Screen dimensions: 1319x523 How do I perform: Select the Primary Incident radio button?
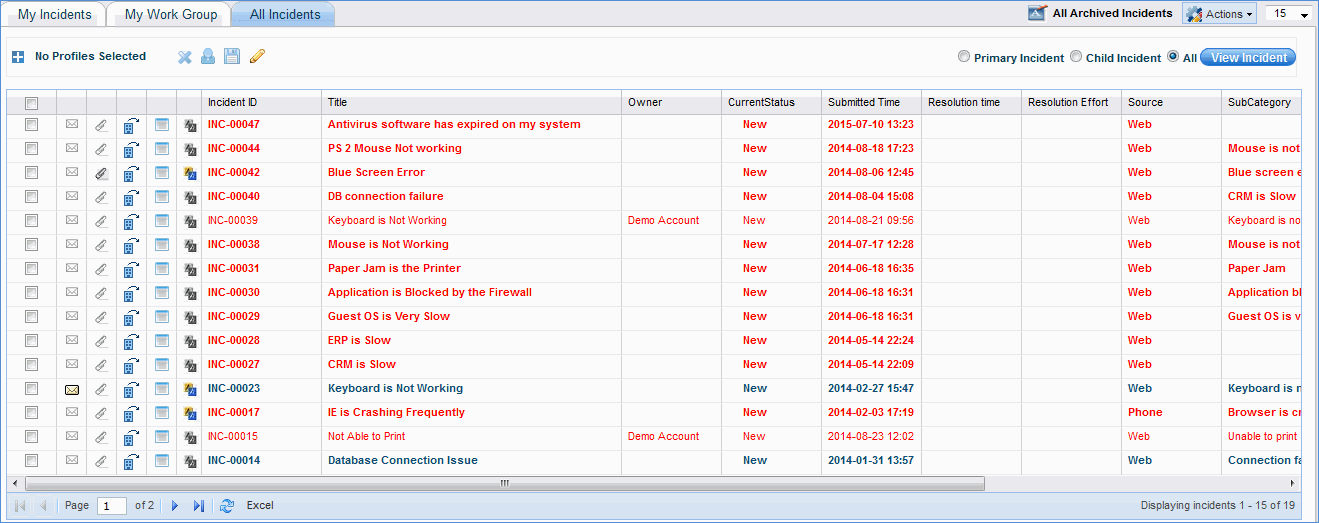[964, 57]
